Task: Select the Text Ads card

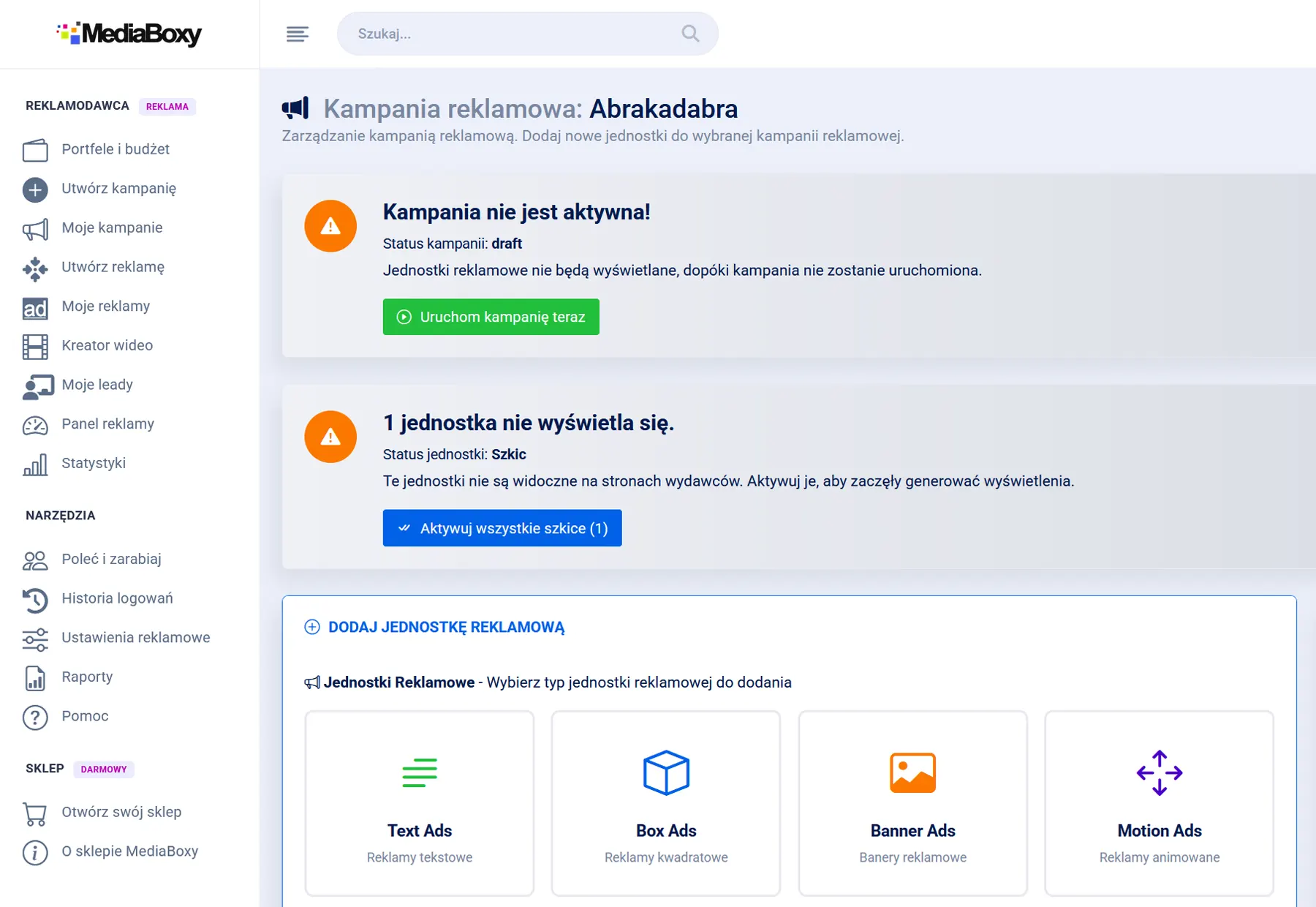Action: (x=420, y=803)
